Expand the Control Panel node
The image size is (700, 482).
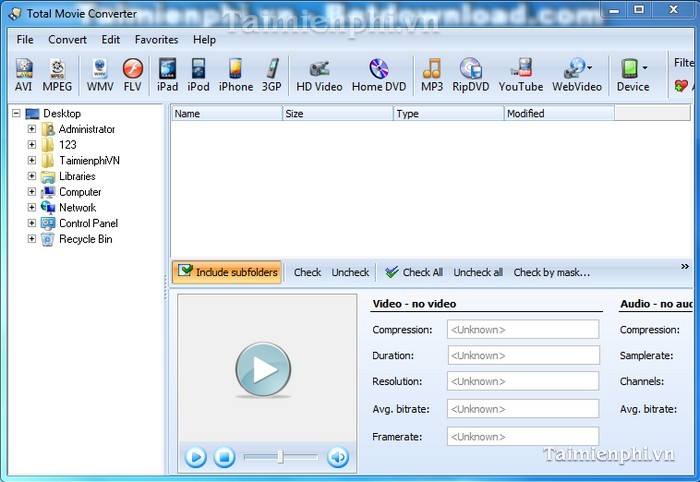click(32, 223)
